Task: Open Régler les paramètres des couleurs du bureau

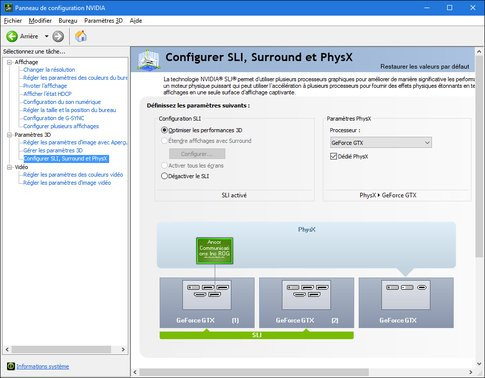Action: coord(75,78)
